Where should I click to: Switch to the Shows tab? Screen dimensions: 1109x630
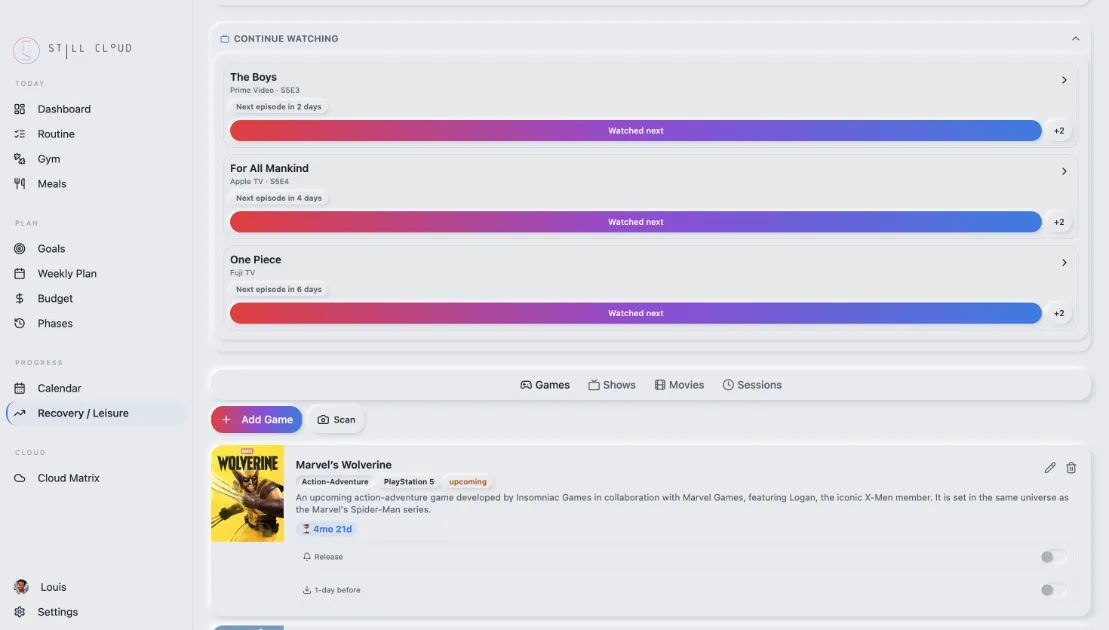[x=612, y=385]
